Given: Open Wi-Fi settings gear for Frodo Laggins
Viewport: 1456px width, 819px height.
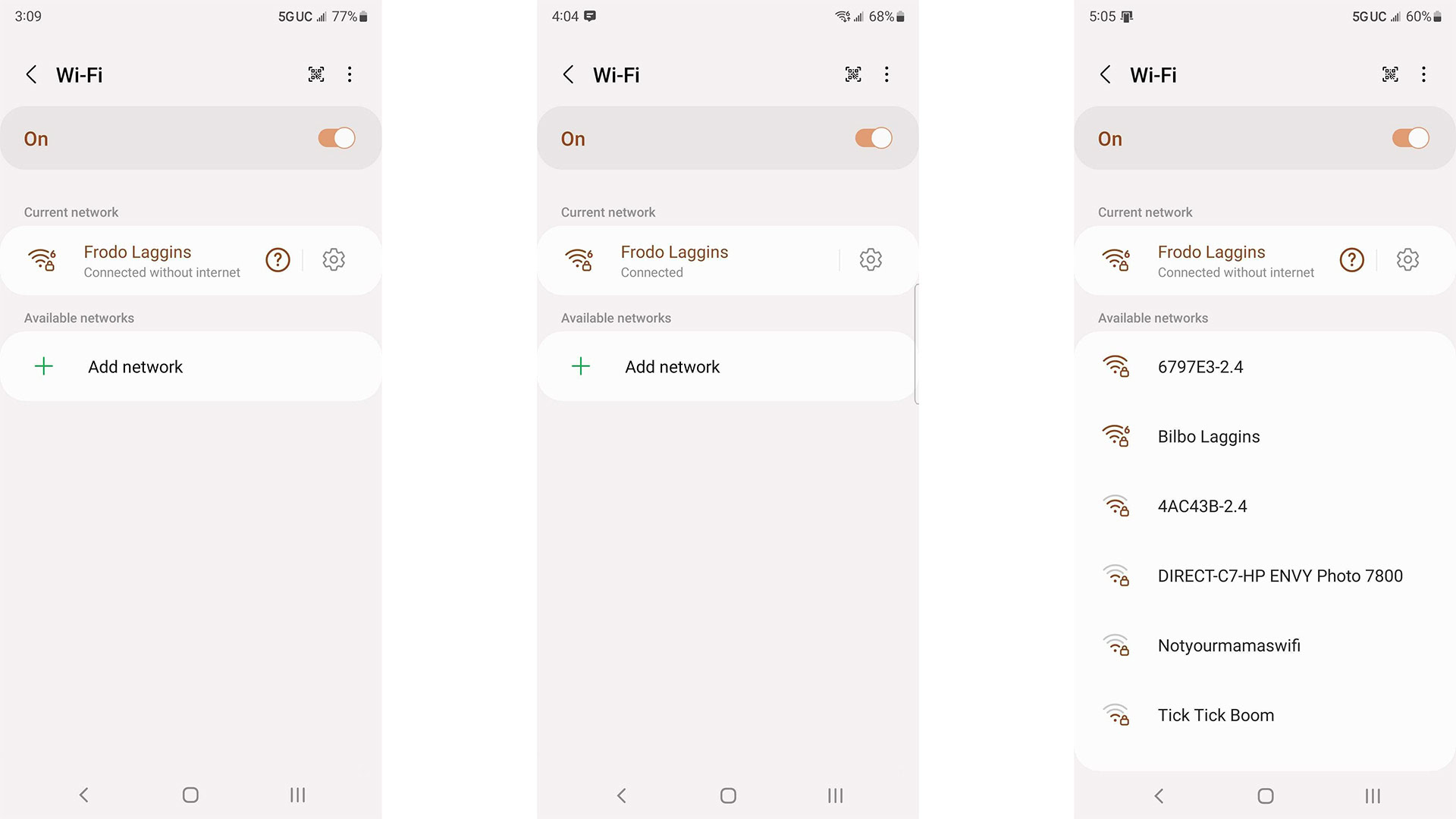Looking at the screenshot, I should coord(333,260).
